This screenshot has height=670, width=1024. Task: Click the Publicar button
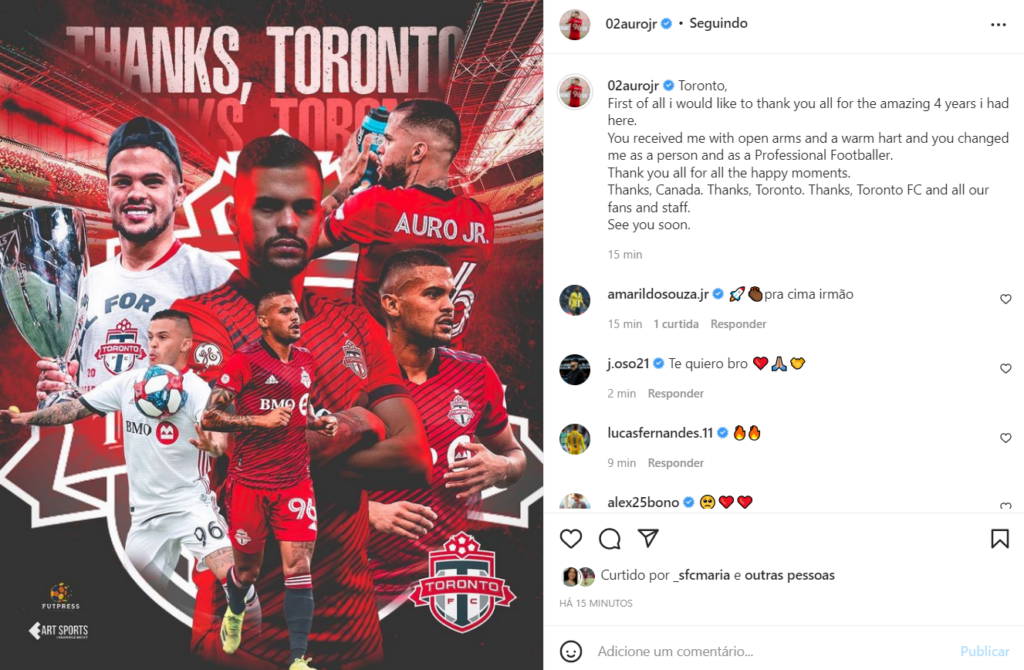click(985, 651)
